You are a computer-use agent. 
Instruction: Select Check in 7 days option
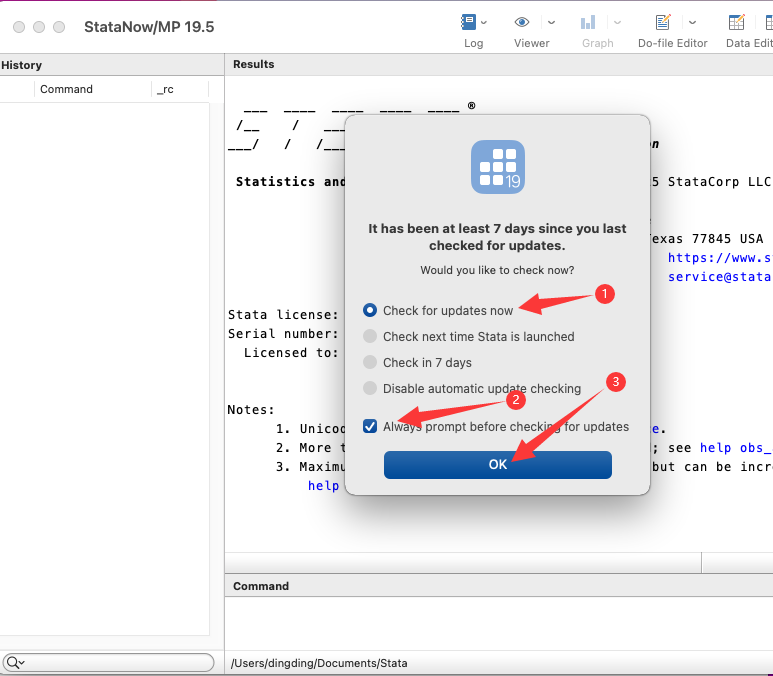(x=370, y=362)
